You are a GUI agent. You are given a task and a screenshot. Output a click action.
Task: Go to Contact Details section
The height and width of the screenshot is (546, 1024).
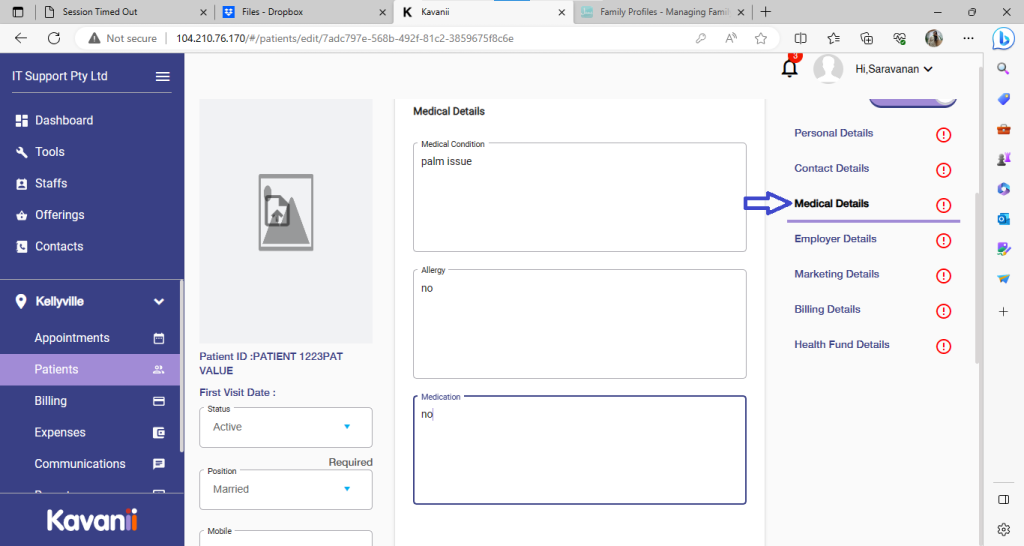831,168
